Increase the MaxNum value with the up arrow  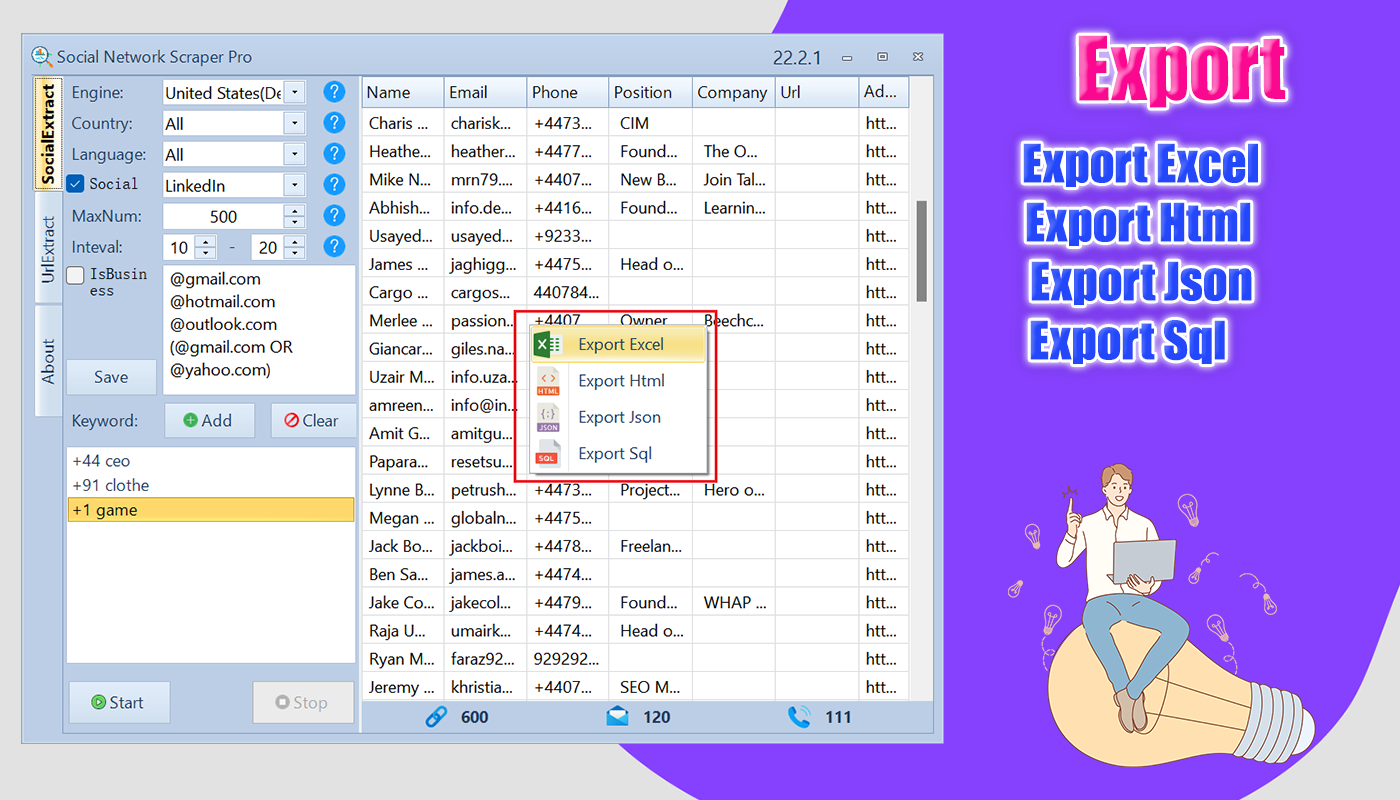(292, 210)
